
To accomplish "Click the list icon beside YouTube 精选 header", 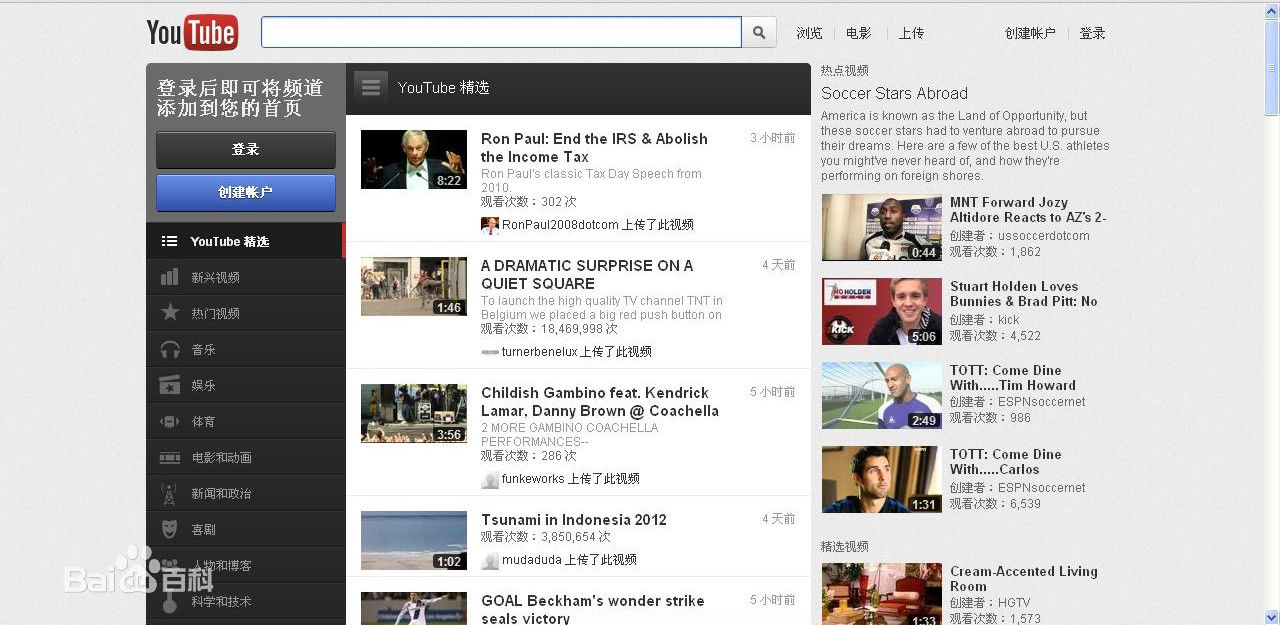I will tap(370, 87).
